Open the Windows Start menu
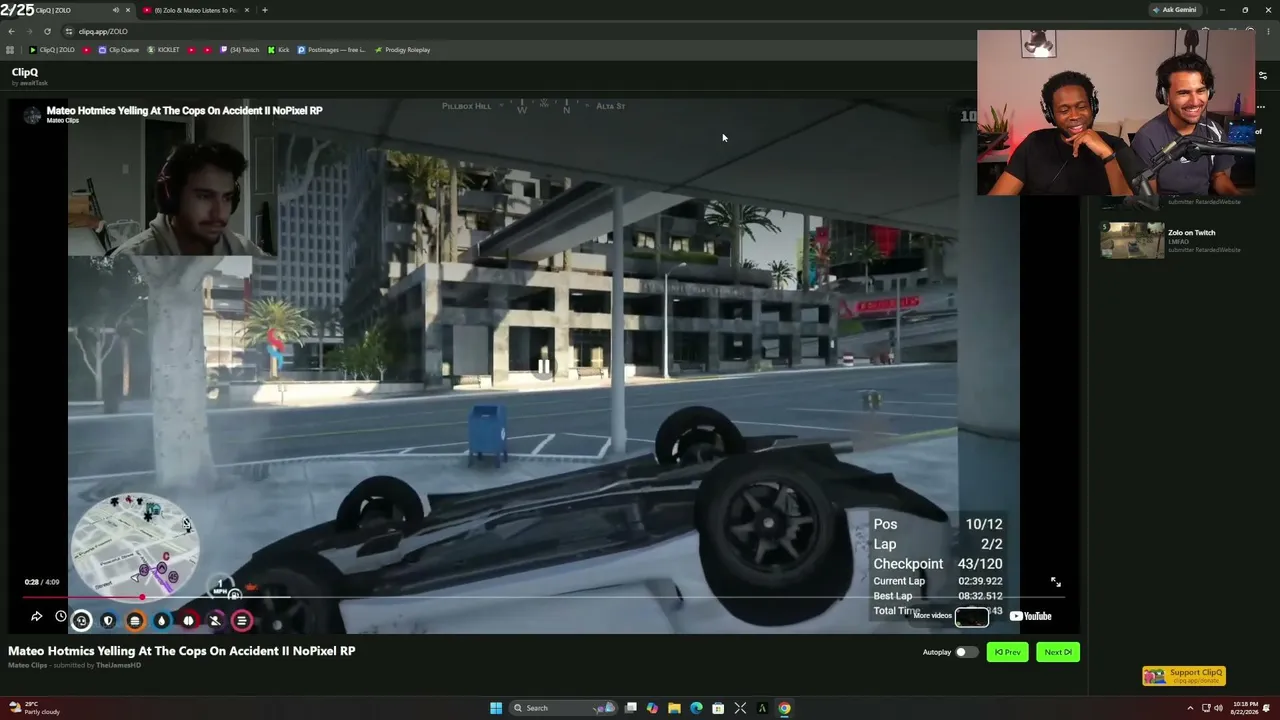 point(496,708)
